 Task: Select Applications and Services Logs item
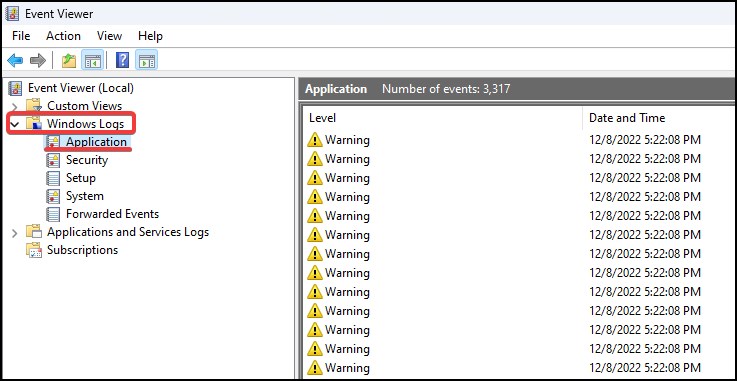coord(128,232)
